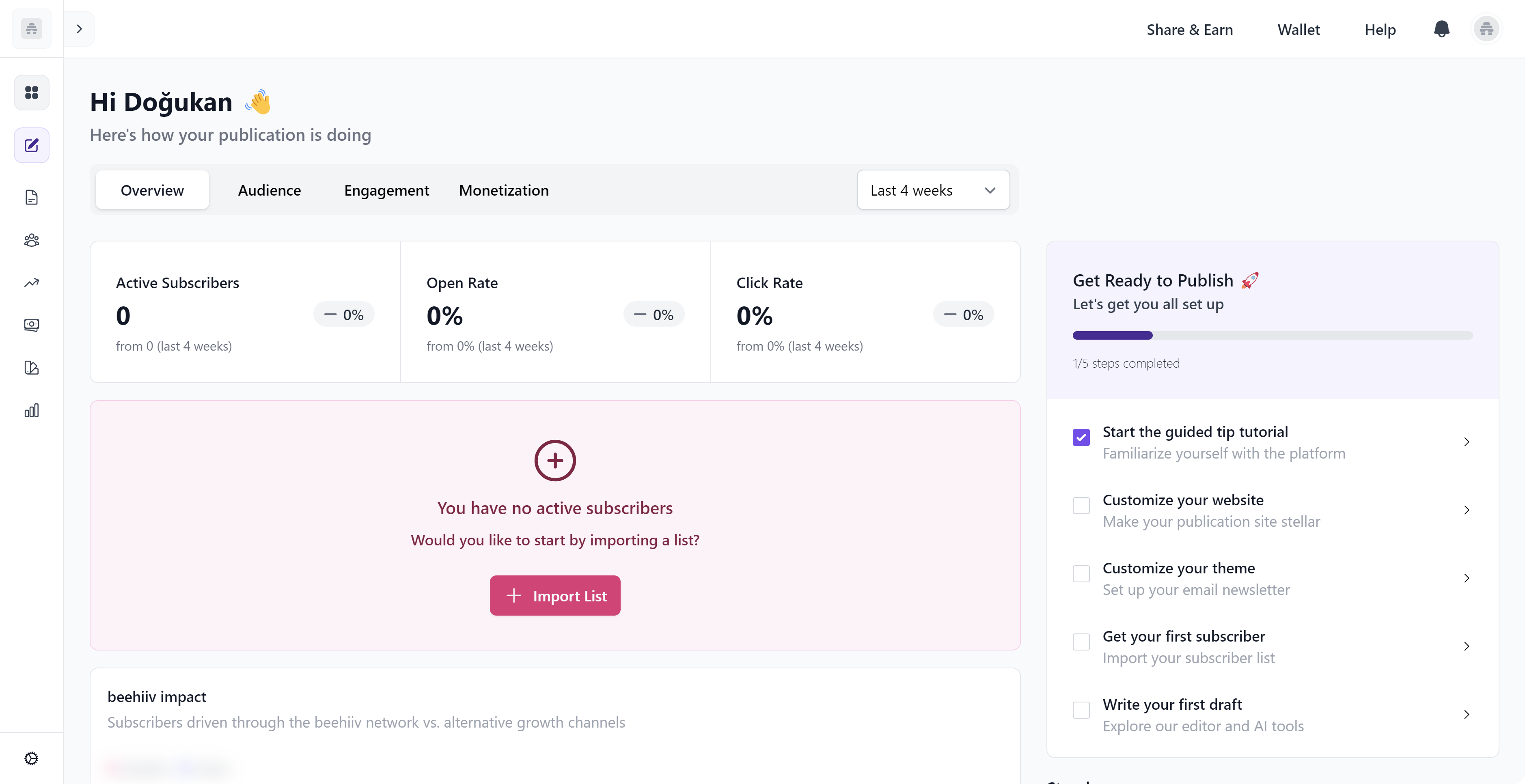
Task: Open Settings gear at sidebar bottom
Action: click(x=31, y=758)
